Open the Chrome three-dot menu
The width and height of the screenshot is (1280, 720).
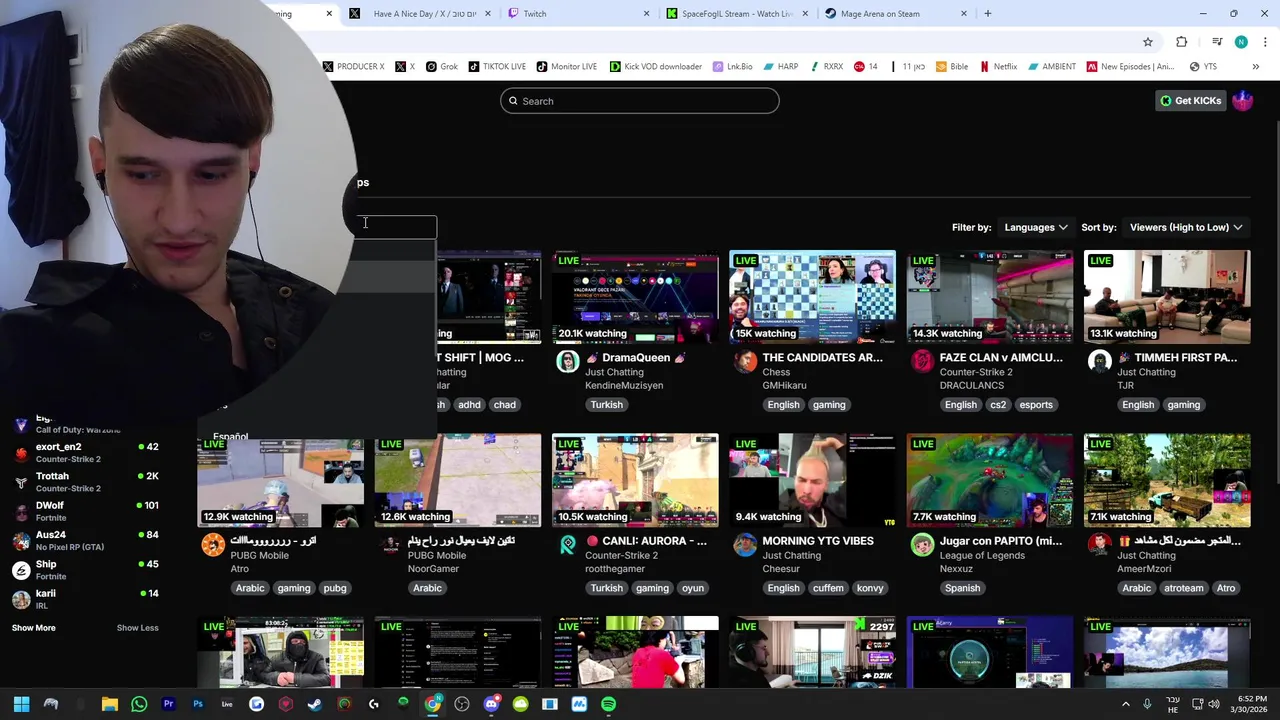(1266, 42)
